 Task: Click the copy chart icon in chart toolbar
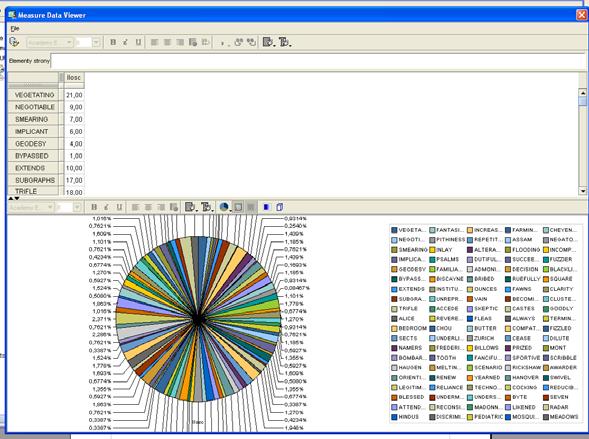coord(279,207)
